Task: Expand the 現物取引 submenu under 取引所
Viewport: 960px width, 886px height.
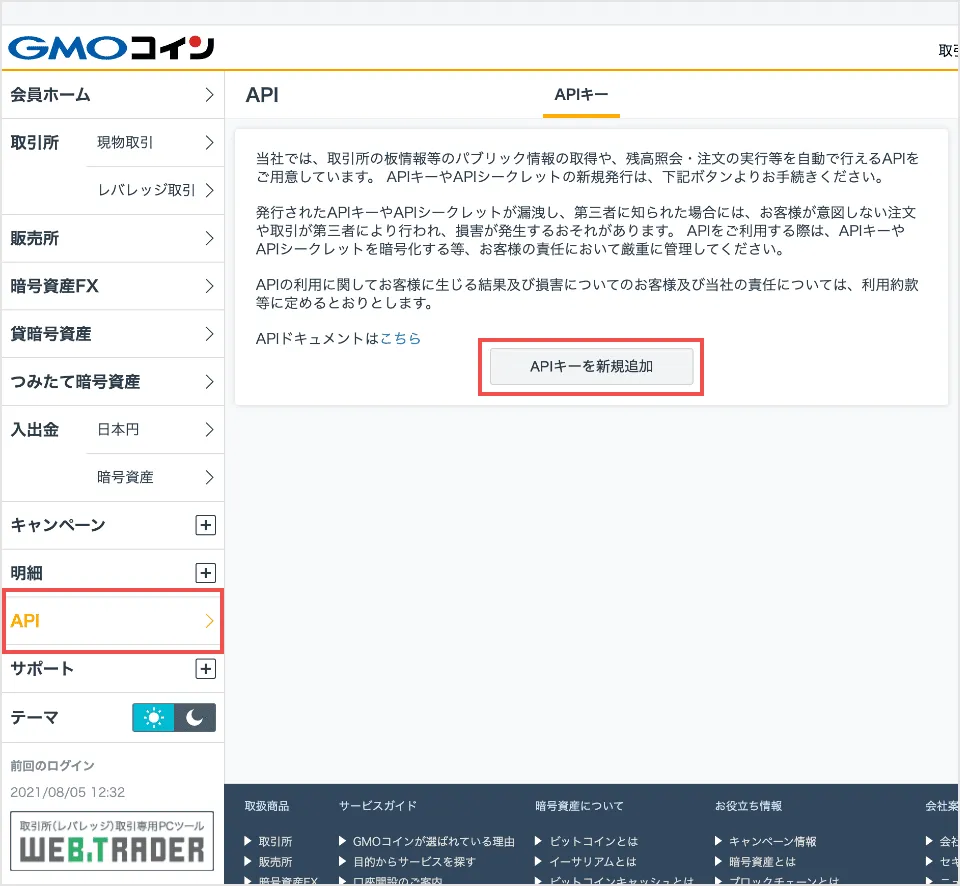Action: [150, 143]
